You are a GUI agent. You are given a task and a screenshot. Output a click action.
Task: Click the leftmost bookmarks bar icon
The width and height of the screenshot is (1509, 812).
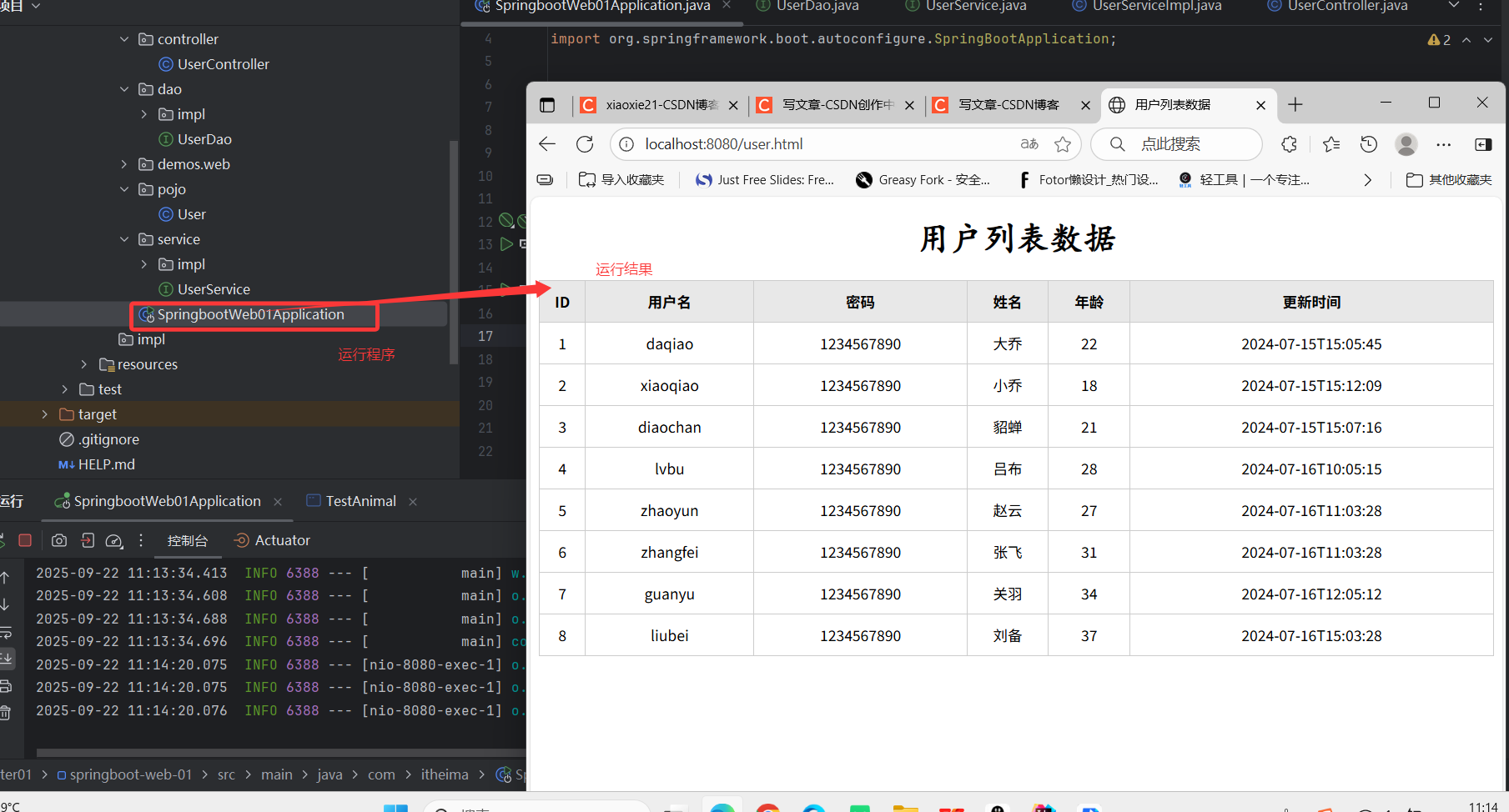coord(545,179)
